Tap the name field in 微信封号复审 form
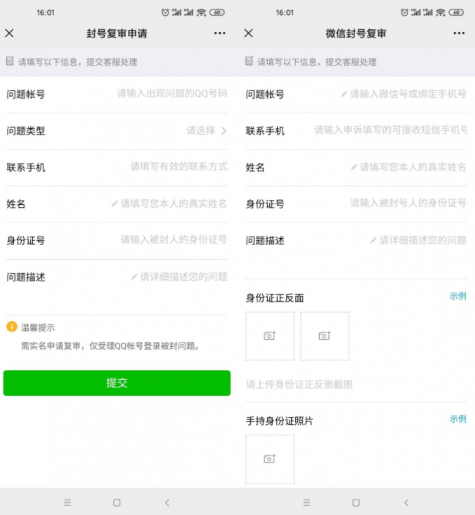 (x=408, y=167)
